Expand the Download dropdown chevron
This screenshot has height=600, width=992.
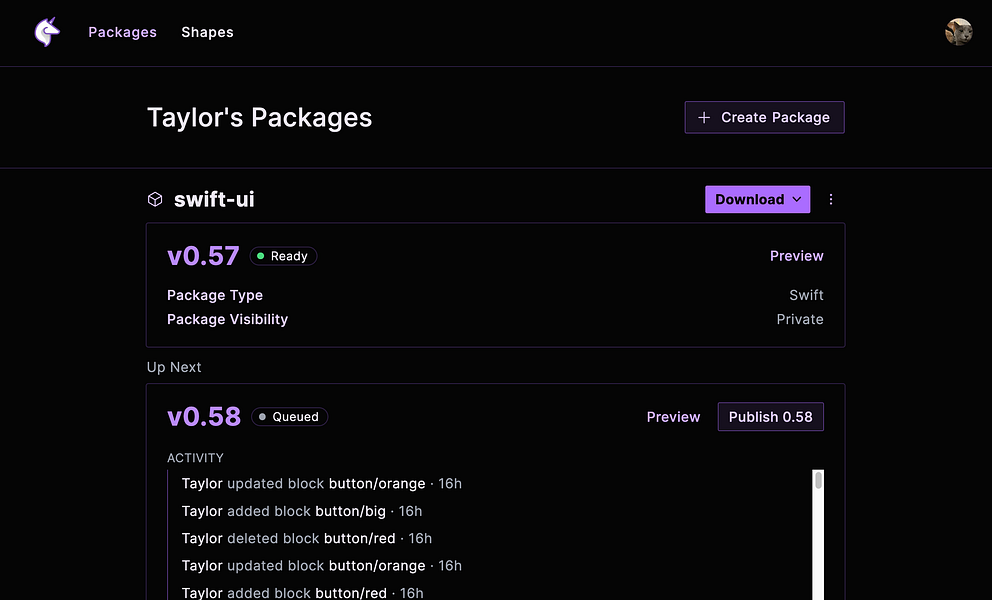pos(797,200)
